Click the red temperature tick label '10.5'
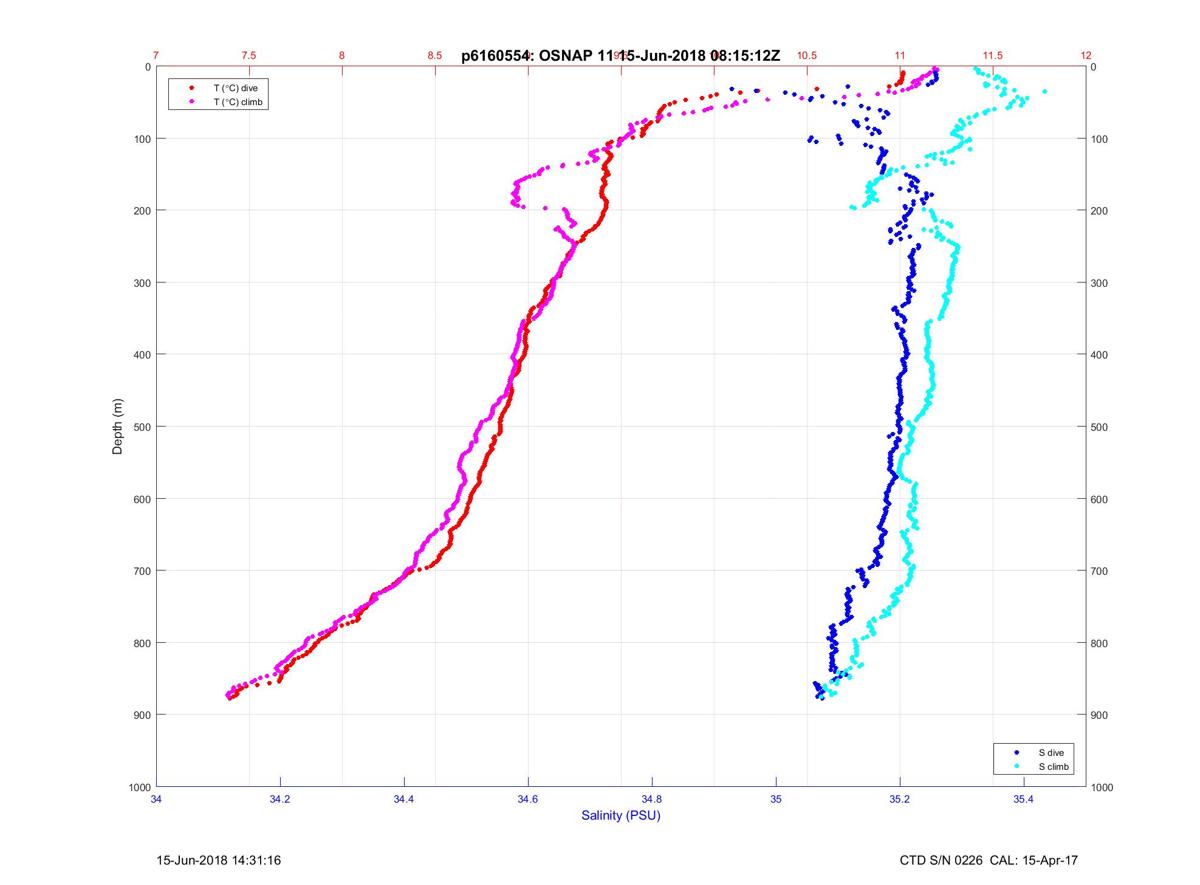Image resolution: width=1200 pixels, height=885 pixels. pos(807,55)
